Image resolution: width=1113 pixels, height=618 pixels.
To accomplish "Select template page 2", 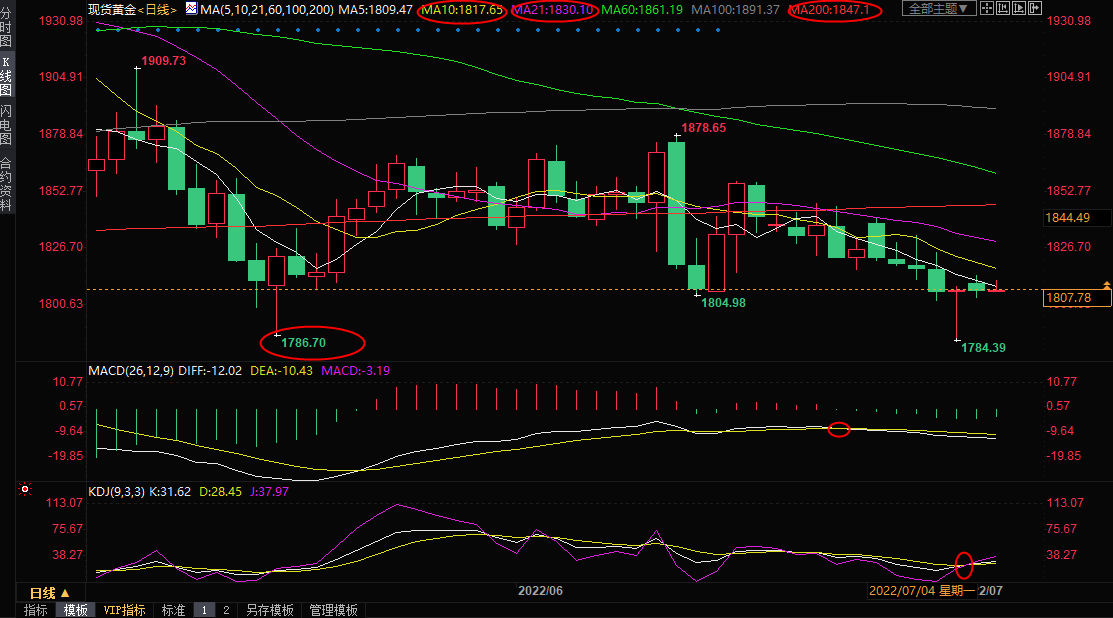I will coord(226,610).
